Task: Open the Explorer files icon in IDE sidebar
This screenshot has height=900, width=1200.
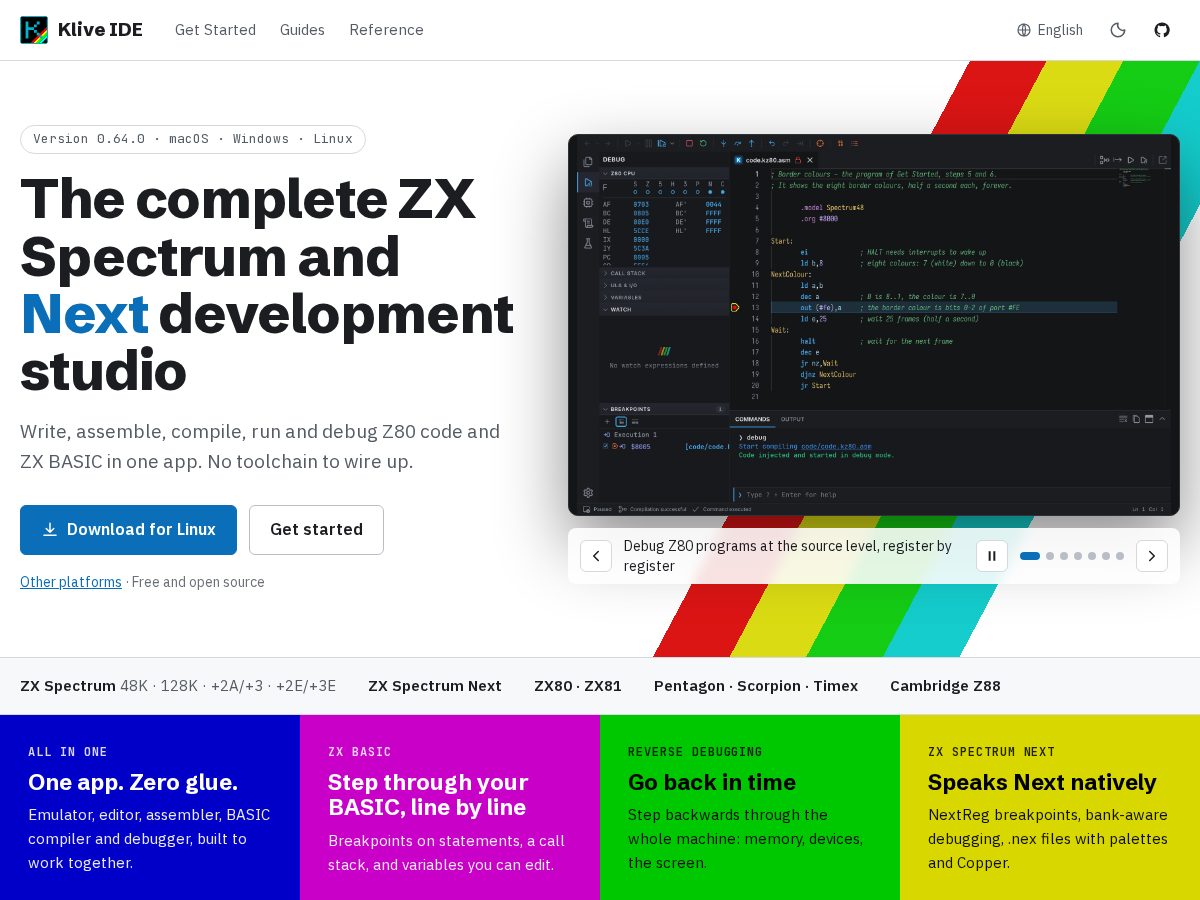Action: (588, 161)
